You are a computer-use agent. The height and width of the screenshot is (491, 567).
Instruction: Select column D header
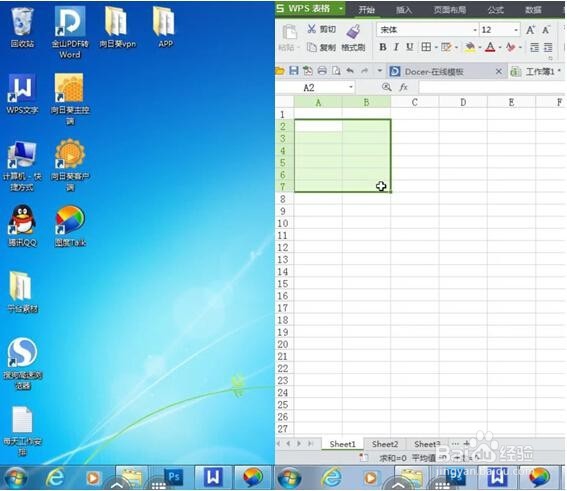tap(463, 102)
